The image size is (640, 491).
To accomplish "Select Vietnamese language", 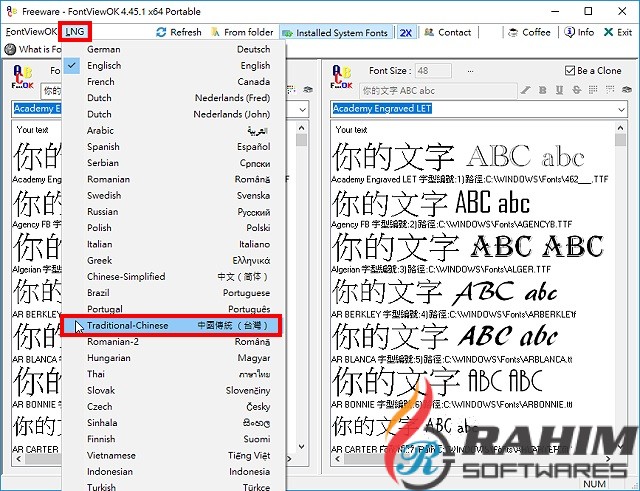I will pos(173,455).
